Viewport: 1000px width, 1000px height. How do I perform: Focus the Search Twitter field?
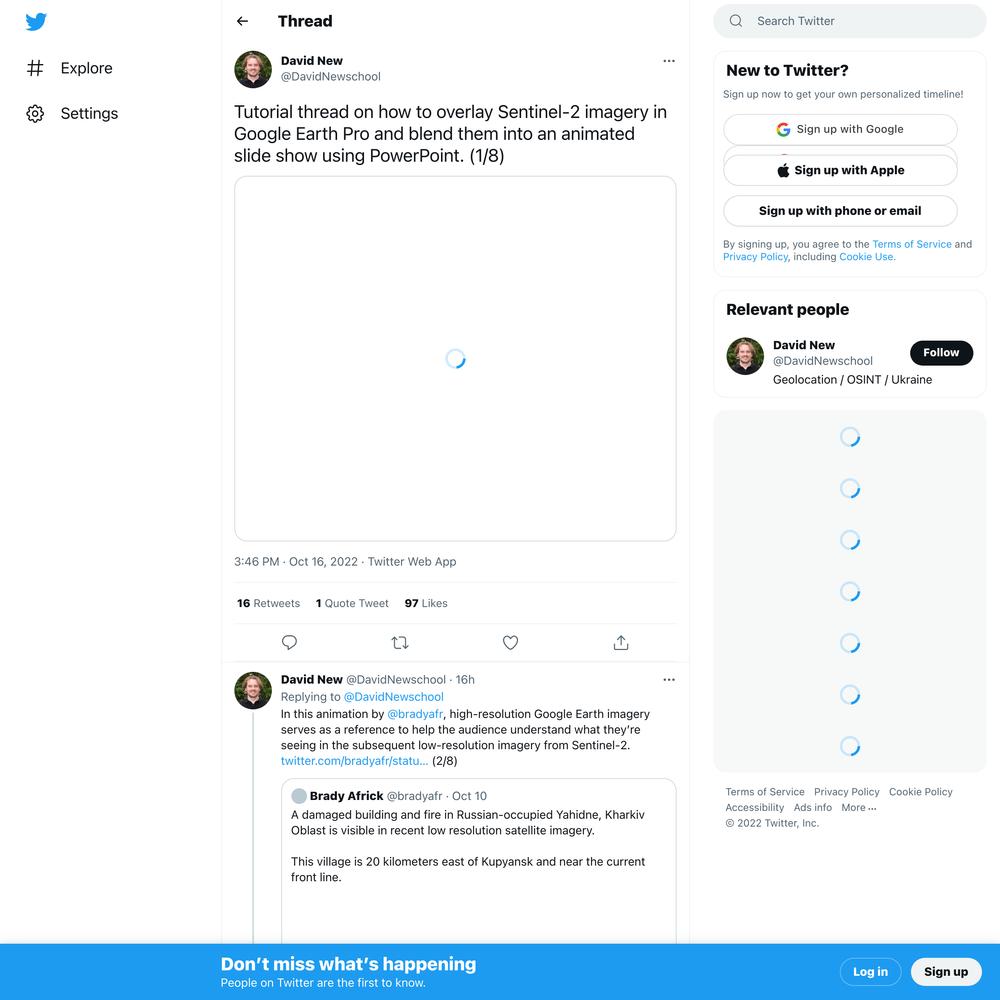(x=849, y=21)
